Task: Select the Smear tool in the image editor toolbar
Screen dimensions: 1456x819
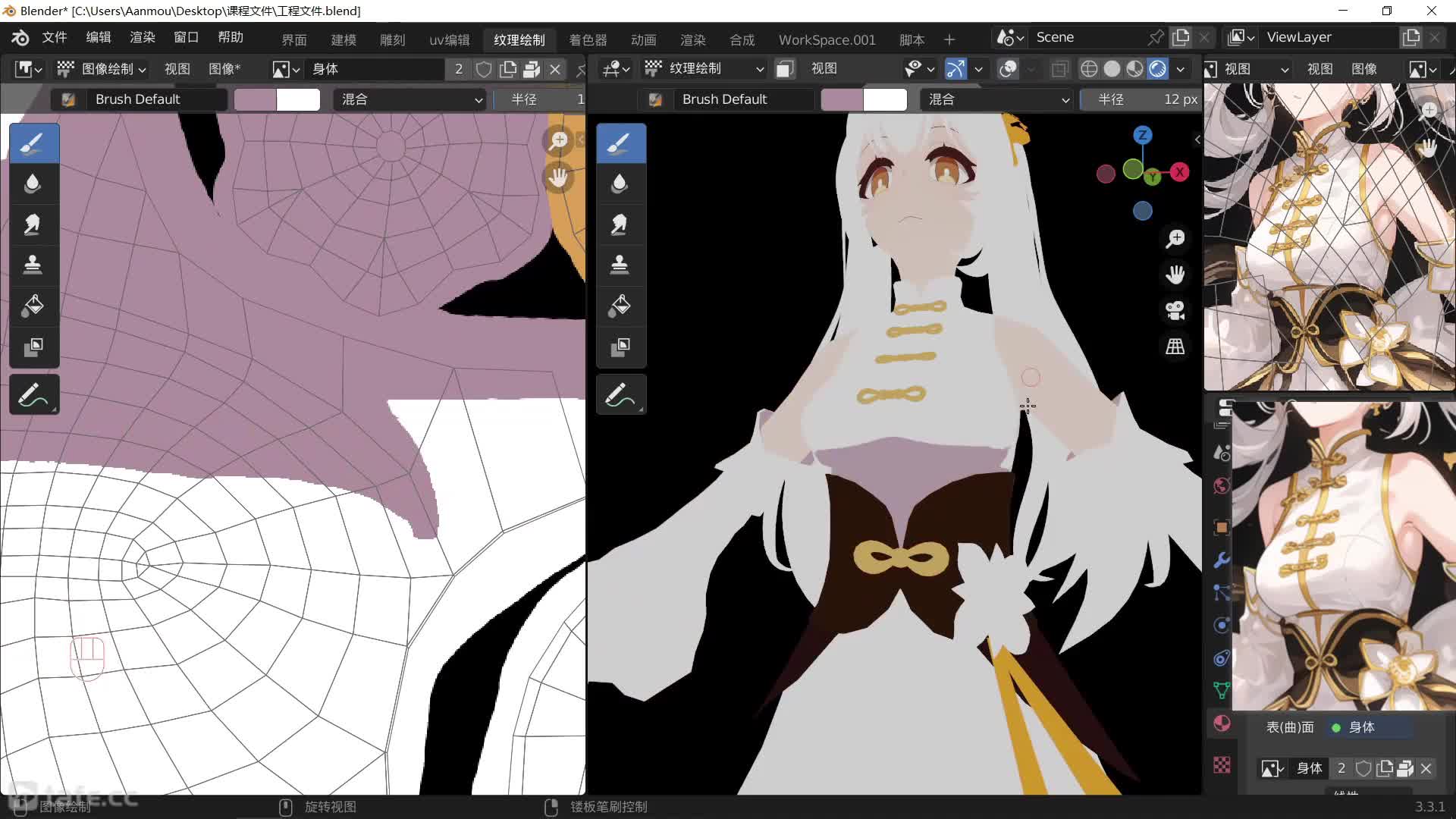Action: coord(34,224)
